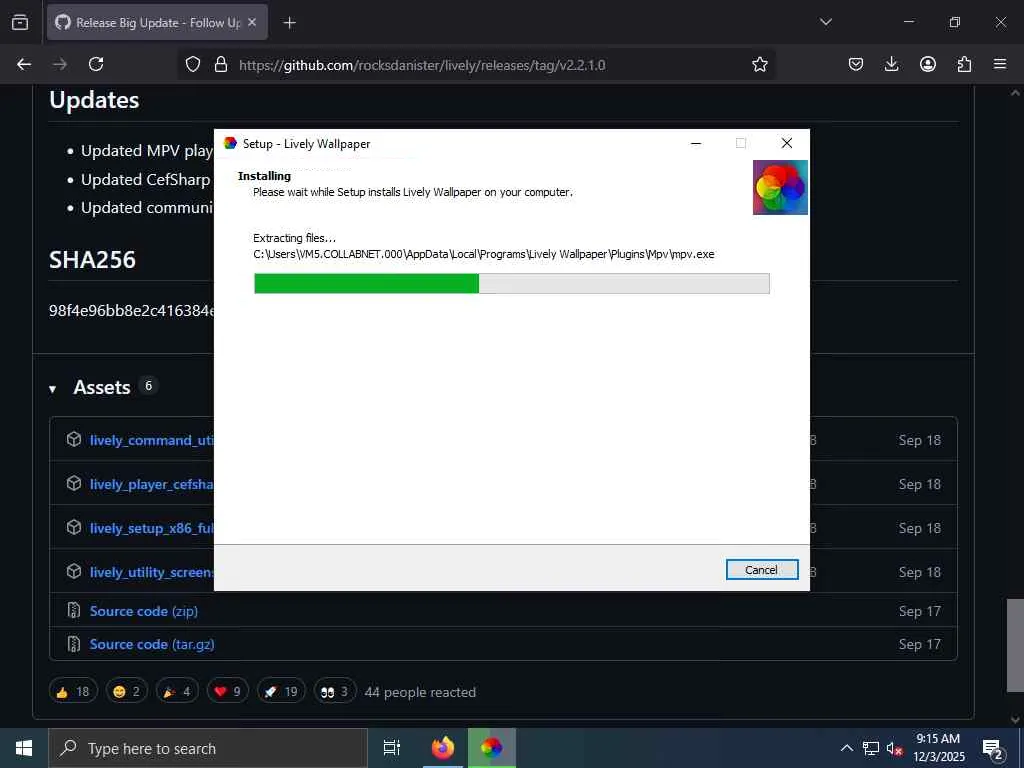React with heart (9)
1024x768 pixels.
click(x=227, y=691)
